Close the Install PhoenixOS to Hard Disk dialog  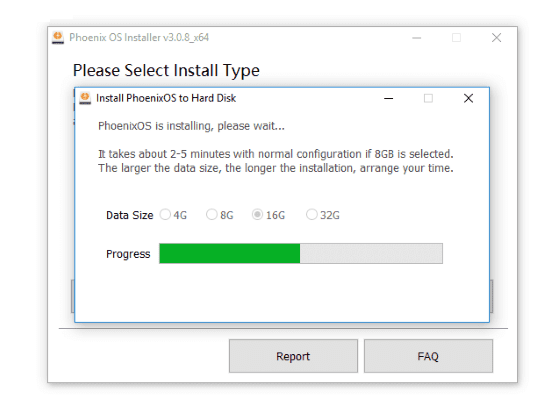click(468, 98)
